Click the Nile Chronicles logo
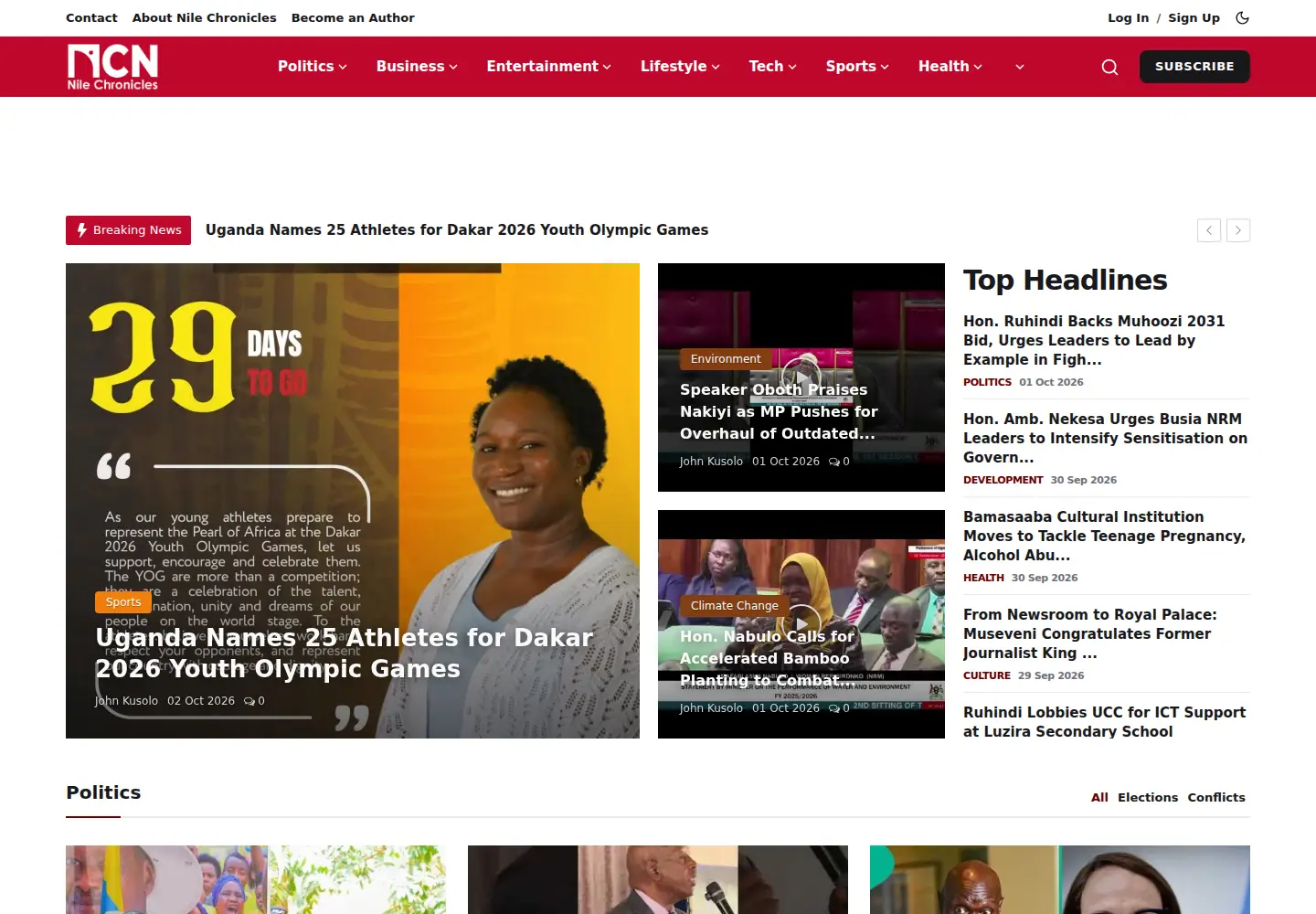The height and width of the screenshot is (914, 1316). (112, 67)
